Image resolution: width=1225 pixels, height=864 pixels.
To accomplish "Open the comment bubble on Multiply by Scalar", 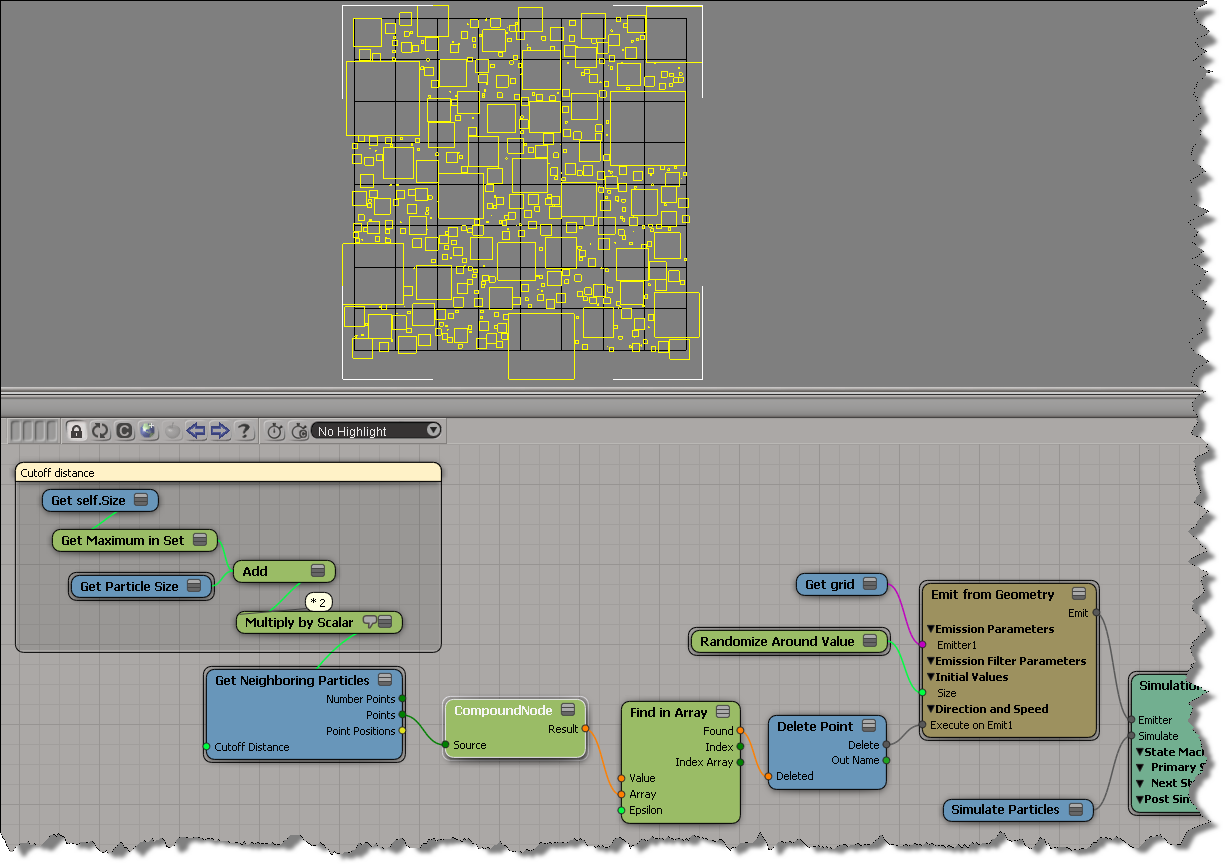I will click(x=369, y=622).
